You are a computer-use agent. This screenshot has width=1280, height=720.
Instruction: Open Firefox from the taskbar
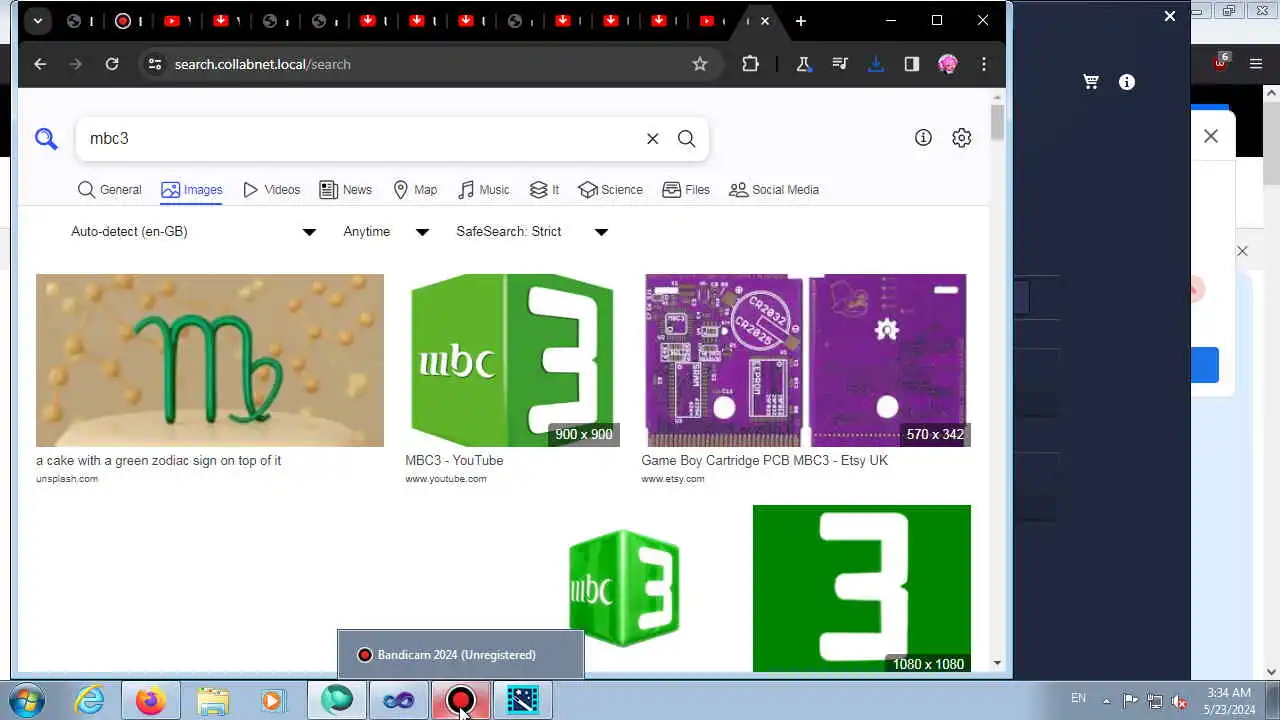click(x=151, y=700)
